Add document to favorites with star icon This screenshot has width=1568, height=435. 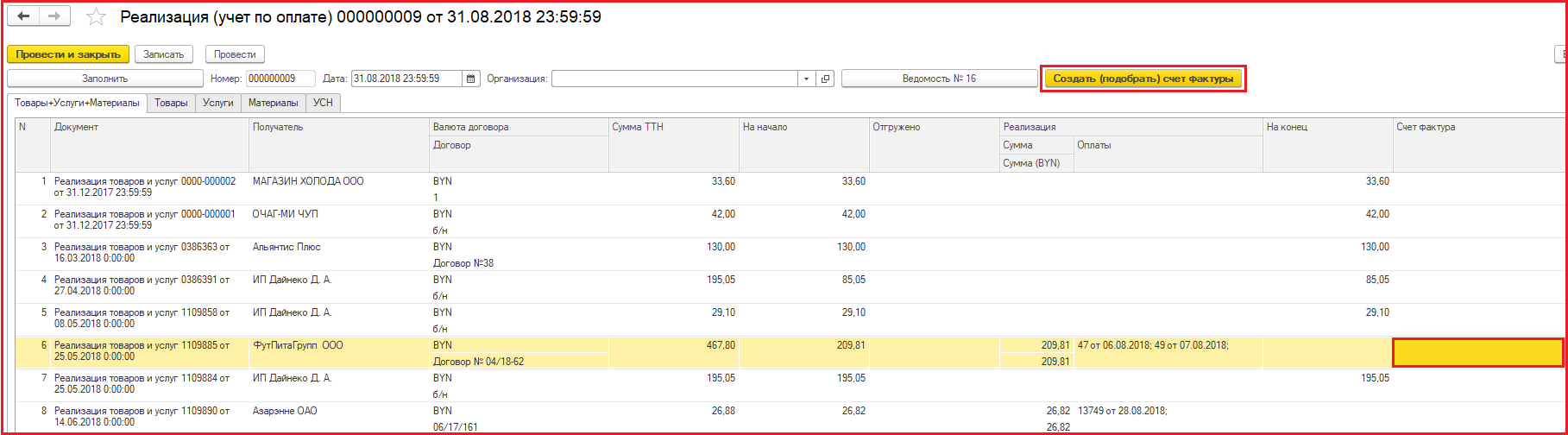(x=97, y=17)
